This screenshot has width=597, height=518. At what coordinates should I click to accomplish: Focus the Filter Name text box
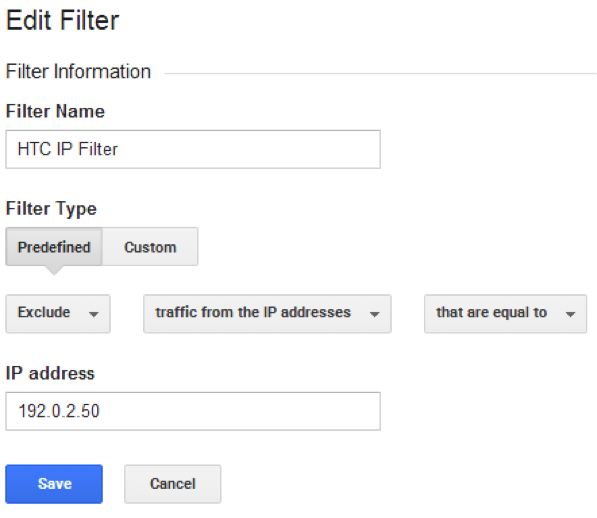click(x=193, y=149)
